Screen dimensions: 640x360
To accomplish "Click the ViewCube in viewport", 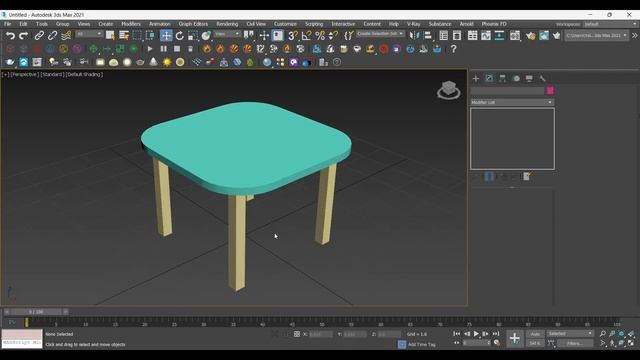I will click(x=449, y=90).
